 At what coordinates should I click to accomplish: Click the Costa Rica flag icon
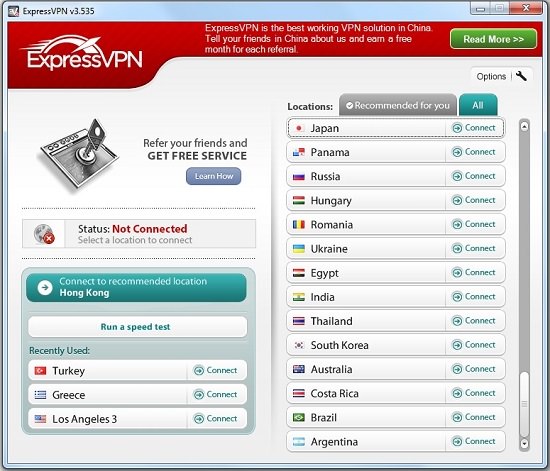pos(299,393)
